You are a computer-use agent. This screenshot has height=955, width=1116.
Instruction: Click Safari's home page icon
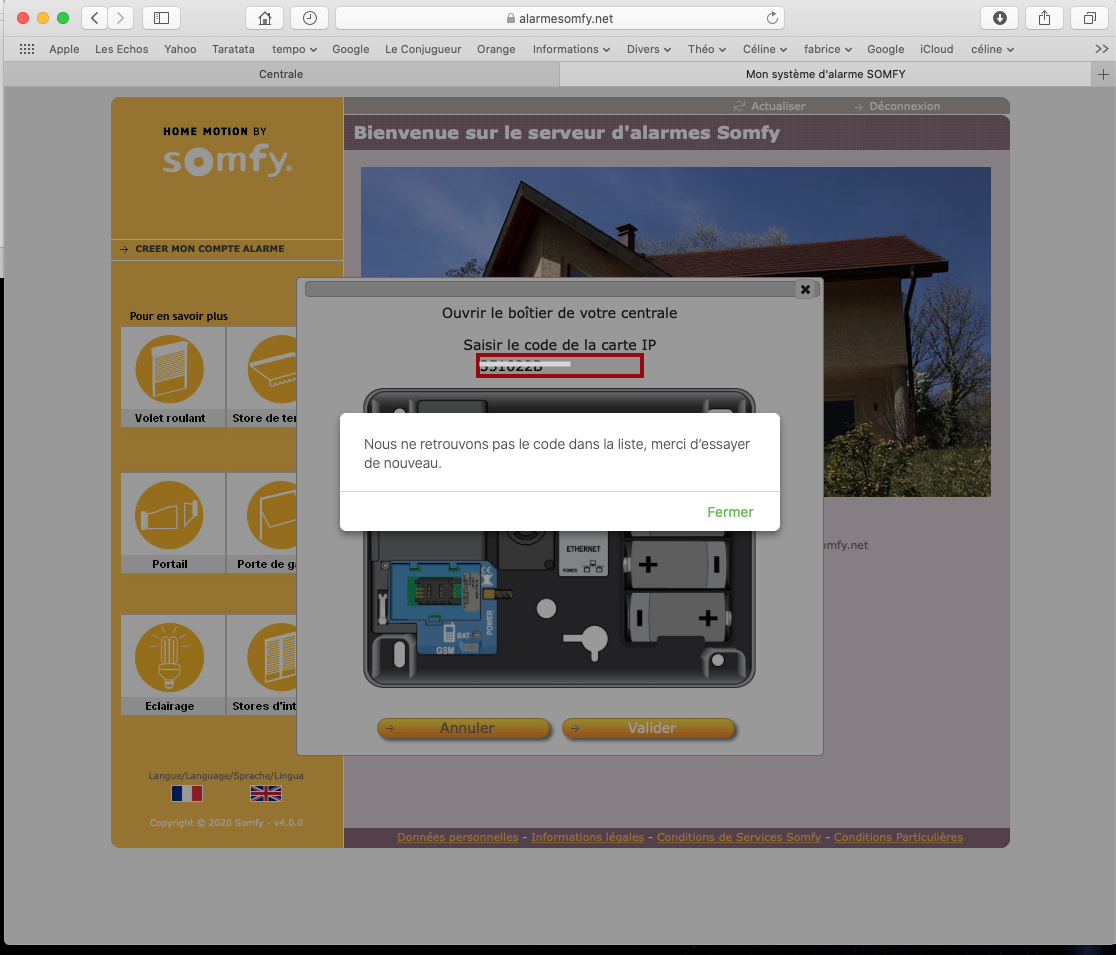point(264,18)
